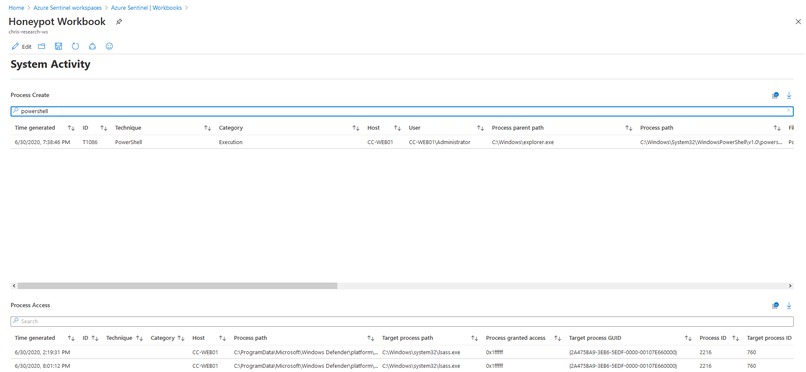
Task: Open the workbook gallery folder icon
Action: point(42,46)
